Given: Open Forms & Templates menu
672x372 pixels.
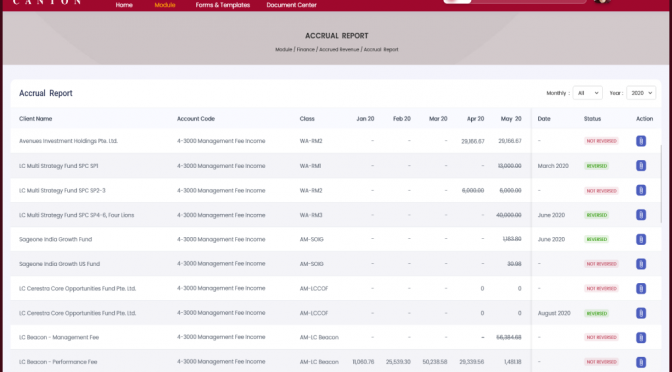Looking at the screenshot, I should click(x=222, y=5).
